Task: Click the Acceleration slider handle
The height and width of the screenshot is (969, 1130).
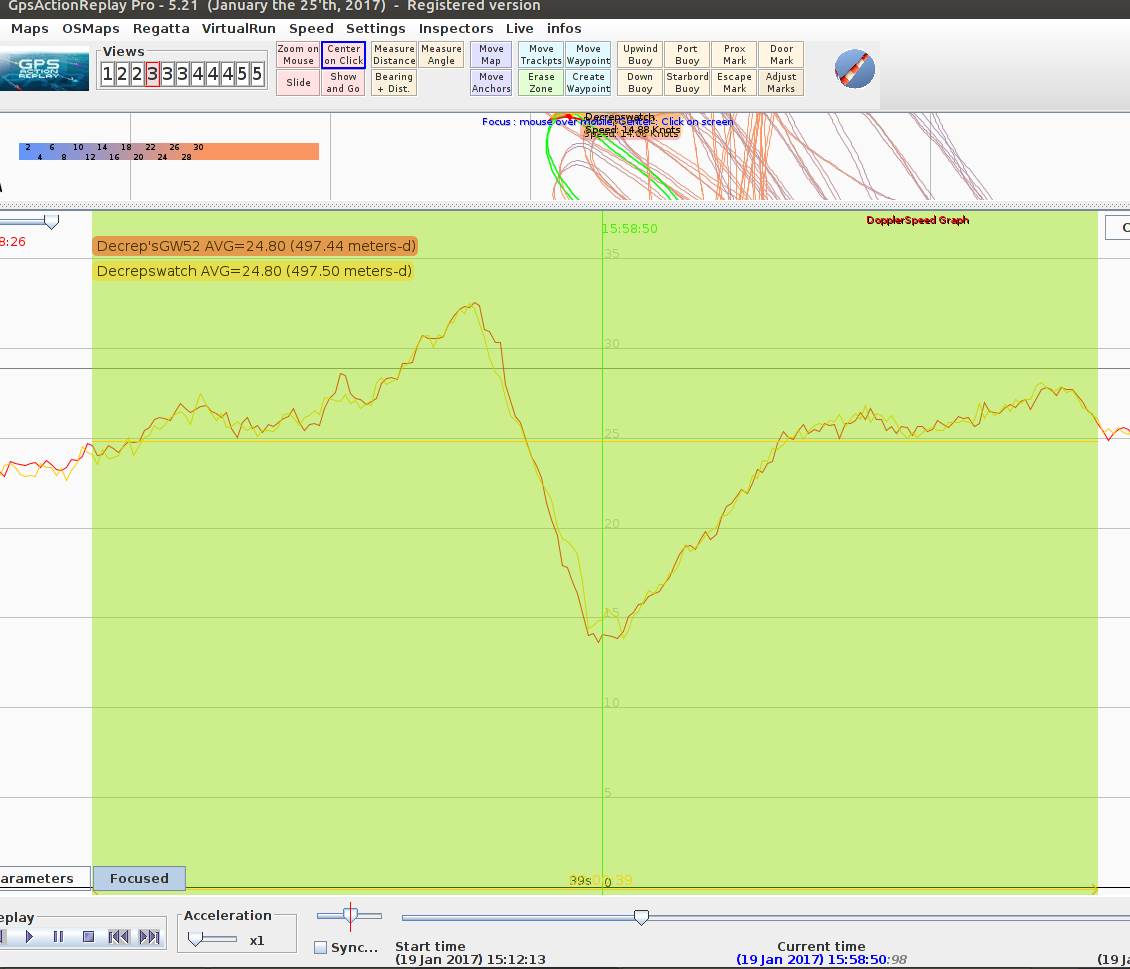Action: 196,939
